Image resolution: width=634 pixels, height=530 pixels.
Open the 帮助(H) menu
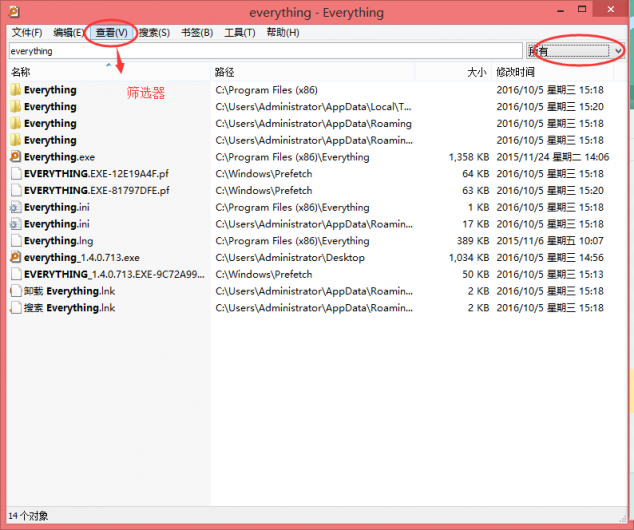[x=283, y=32]
